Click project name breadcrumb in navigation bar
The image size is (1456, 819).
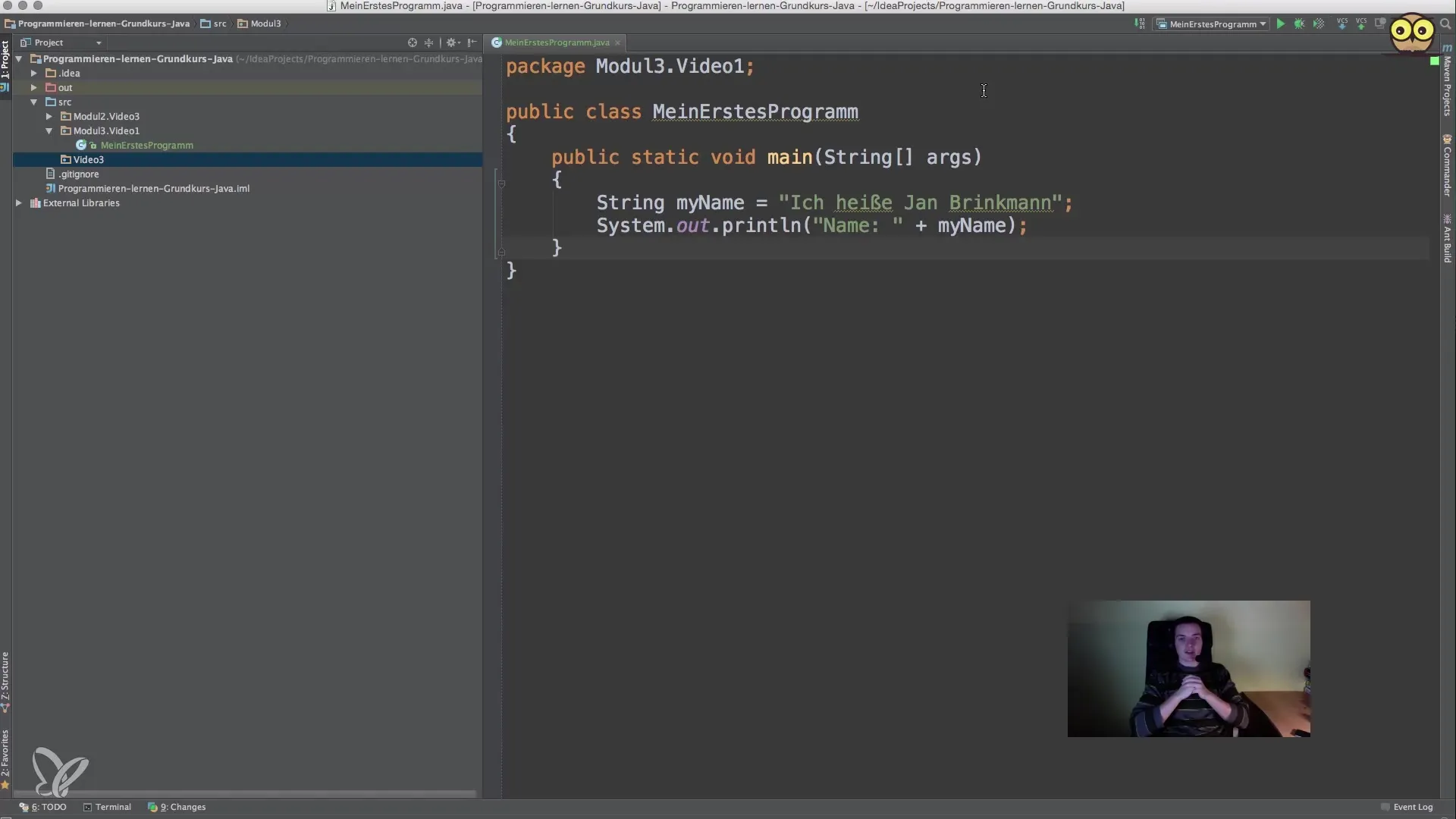pyautogui.click(x=97, y=24)
